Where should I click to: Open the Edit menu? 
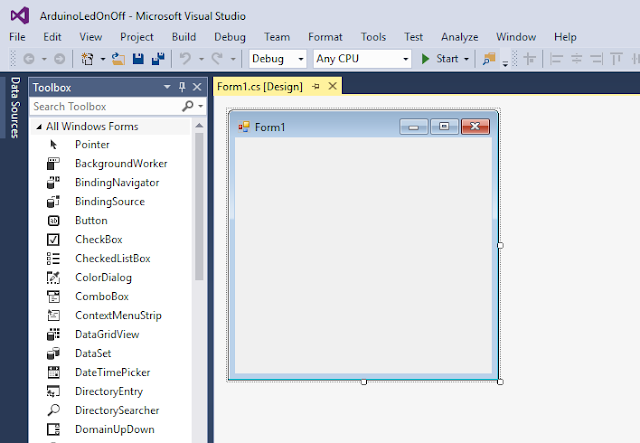point(52,37)
